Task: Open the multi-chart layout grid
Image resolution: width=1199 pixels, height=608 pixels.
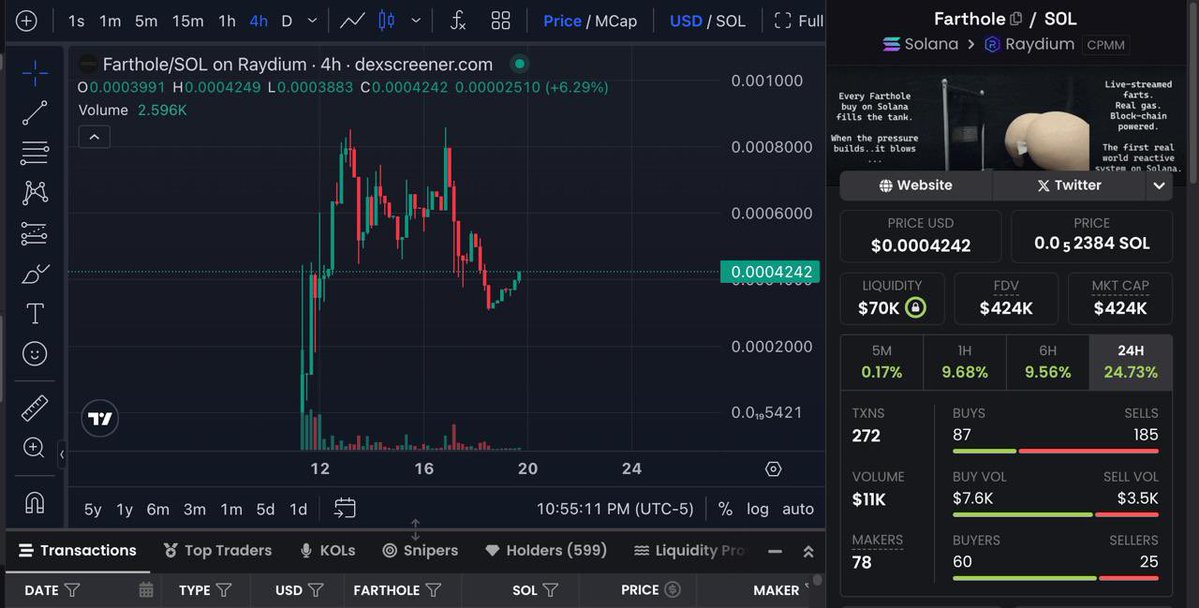Action: point(500,21)
